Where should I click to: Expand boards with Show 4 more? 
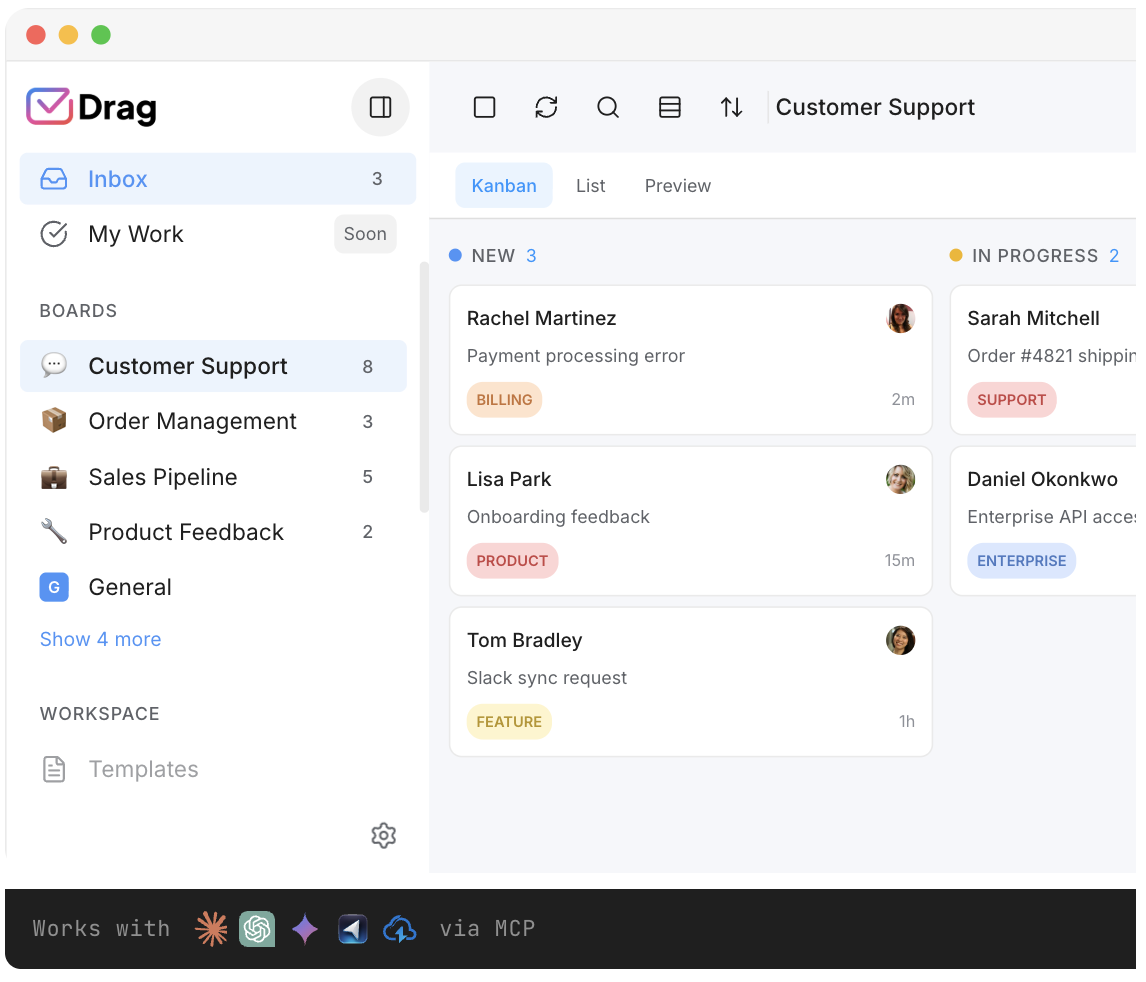pos(100,639)
